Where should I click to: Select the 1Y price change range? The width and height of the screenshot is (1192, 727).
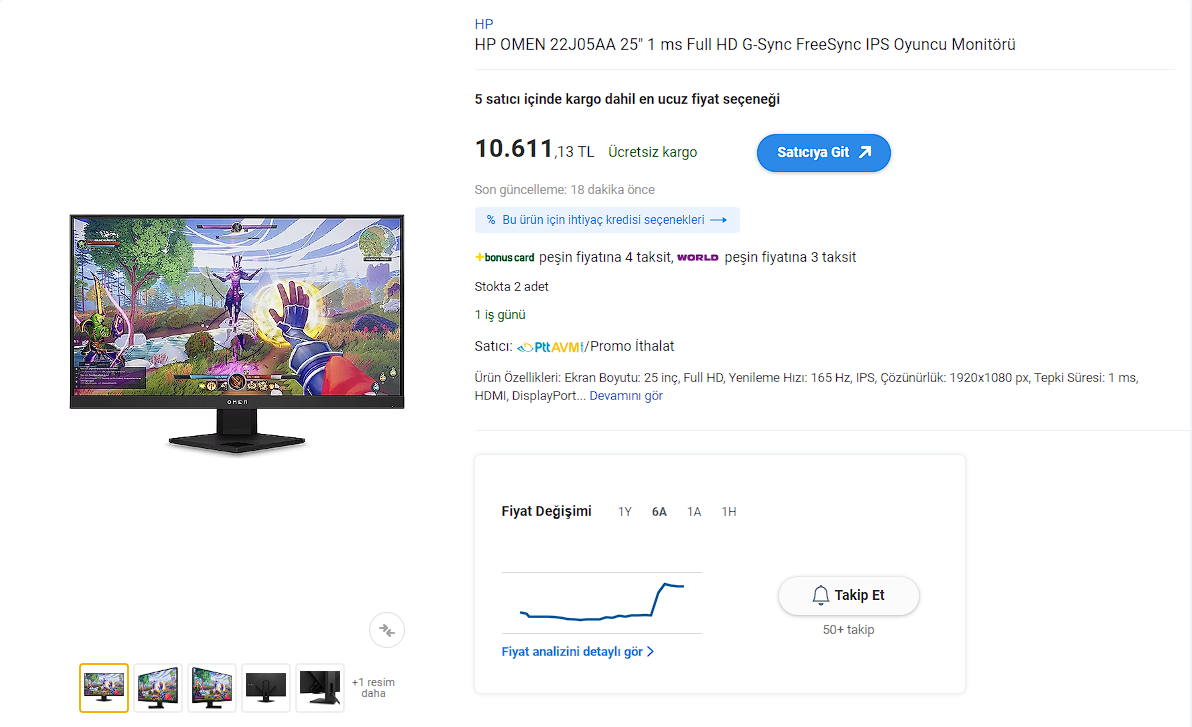[x=625, y=512]
